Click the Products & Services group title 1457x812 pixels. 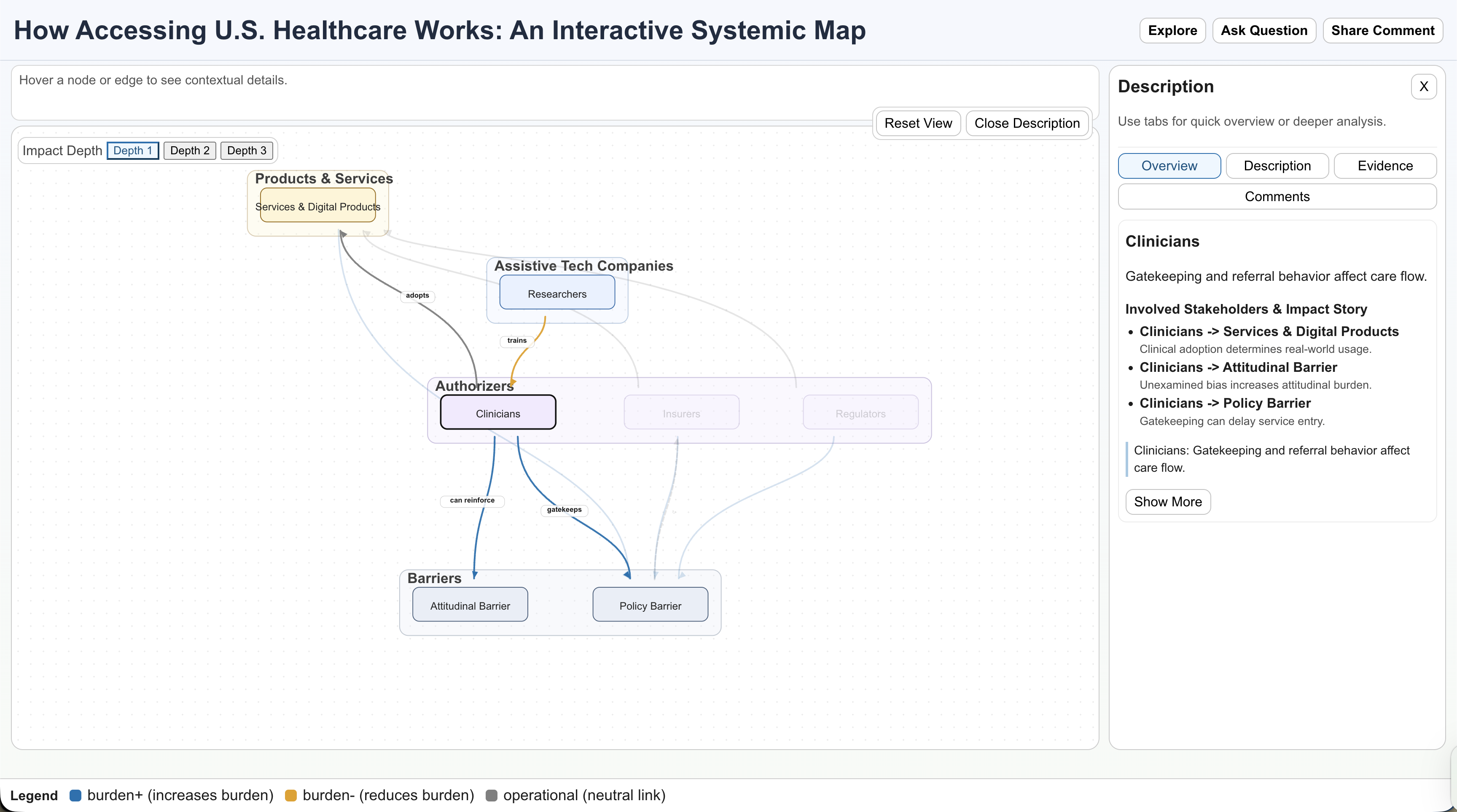pos(324,179)
